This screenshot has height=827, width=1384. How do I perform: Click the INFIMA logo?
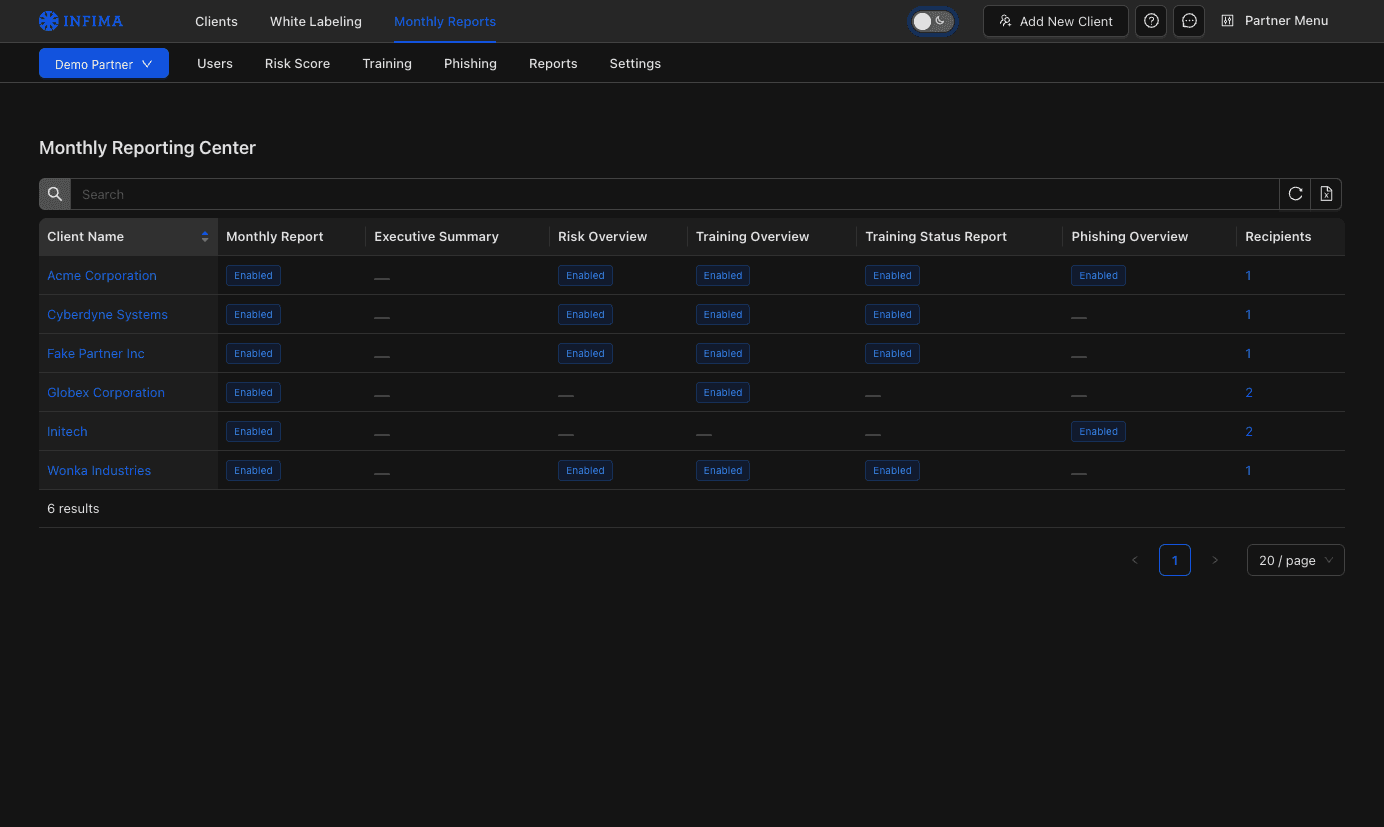81,20
